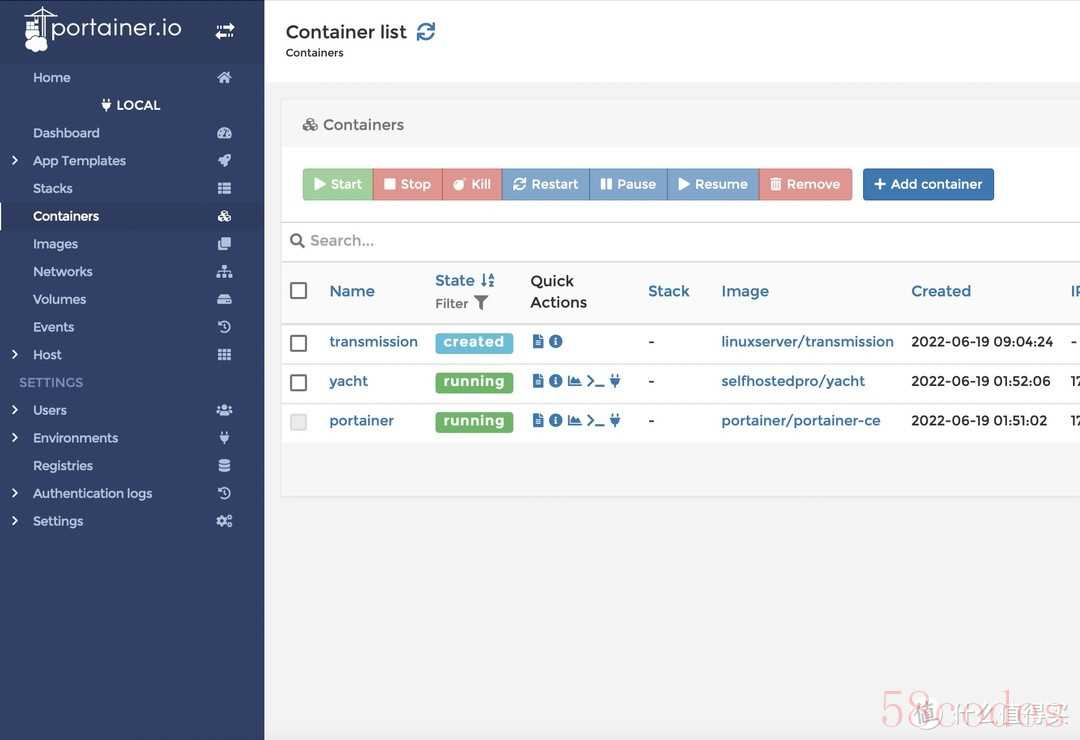Click the Images clone icon
Viewport: 1080px width, 740px height.
(225, 244)
